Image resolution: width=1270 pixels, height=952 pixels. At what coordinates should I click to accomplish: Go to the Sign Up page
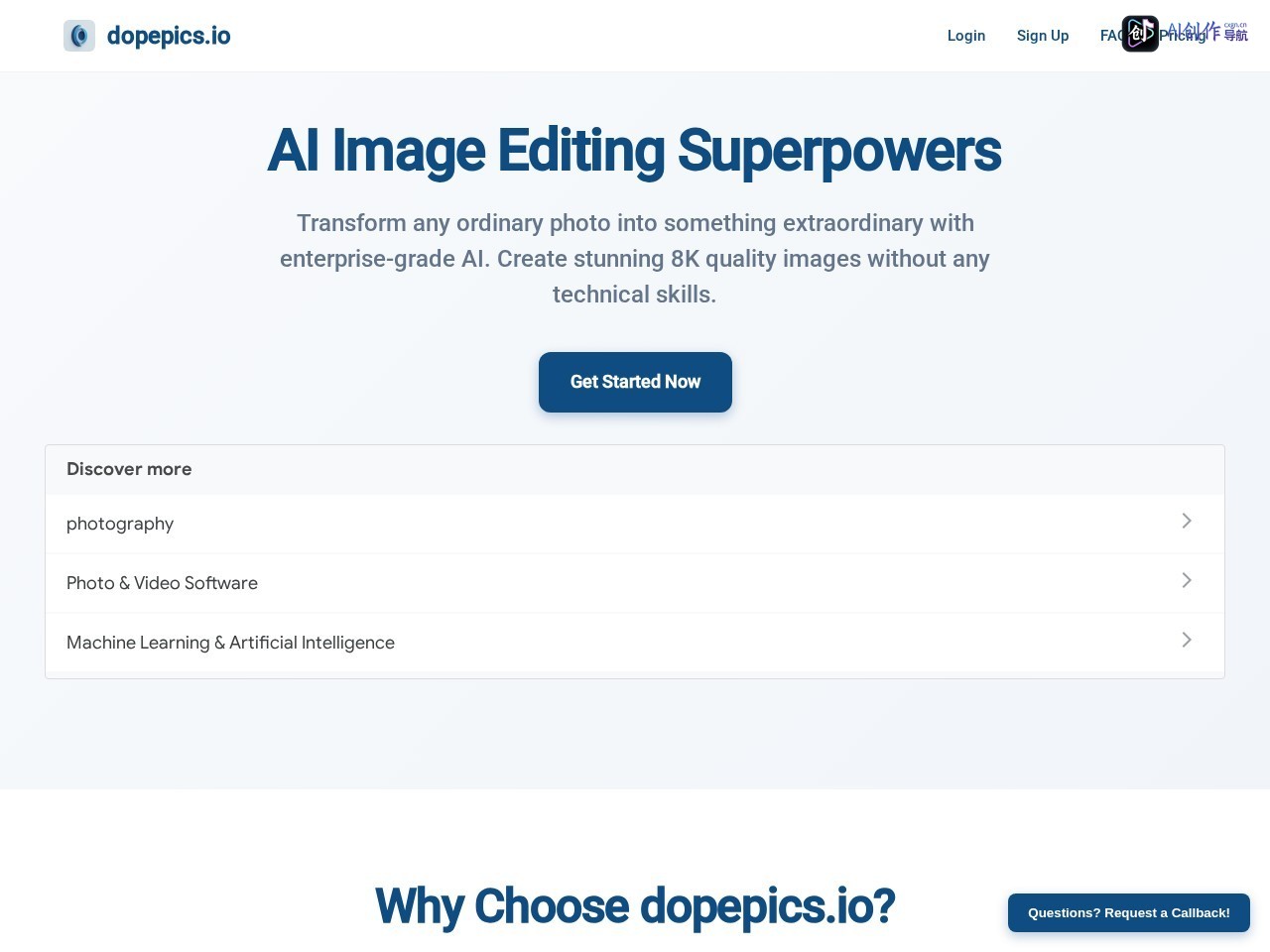1043,36
